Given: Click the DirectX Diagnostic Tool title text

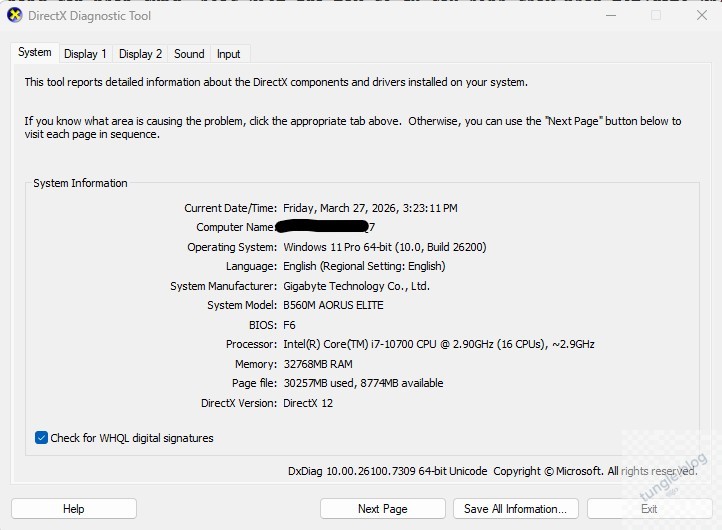Looking at the screenshot, I should pos(89,16).
